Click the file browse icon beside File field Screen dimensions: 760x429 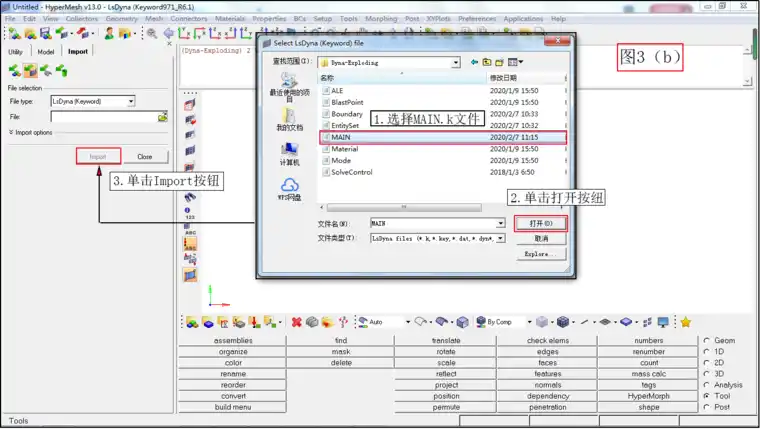pyautogui.click(x=162, y=116)
